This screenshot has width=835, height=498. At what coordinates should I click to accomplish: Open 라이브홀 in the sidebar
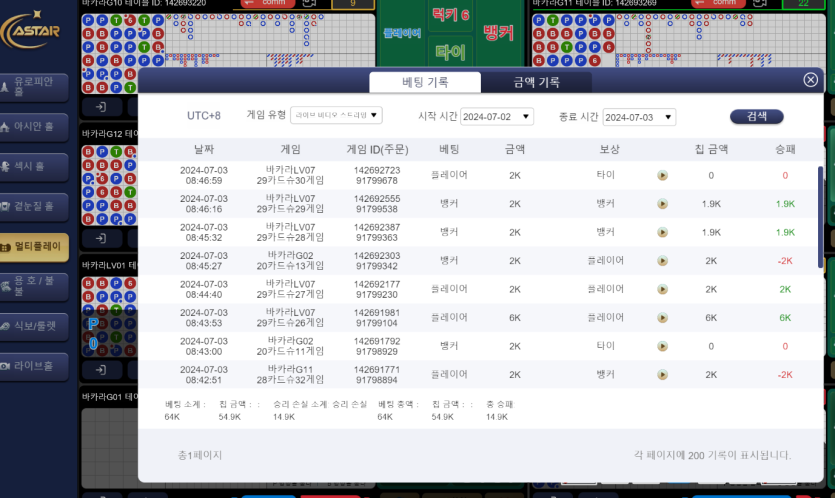pos(34,366)
